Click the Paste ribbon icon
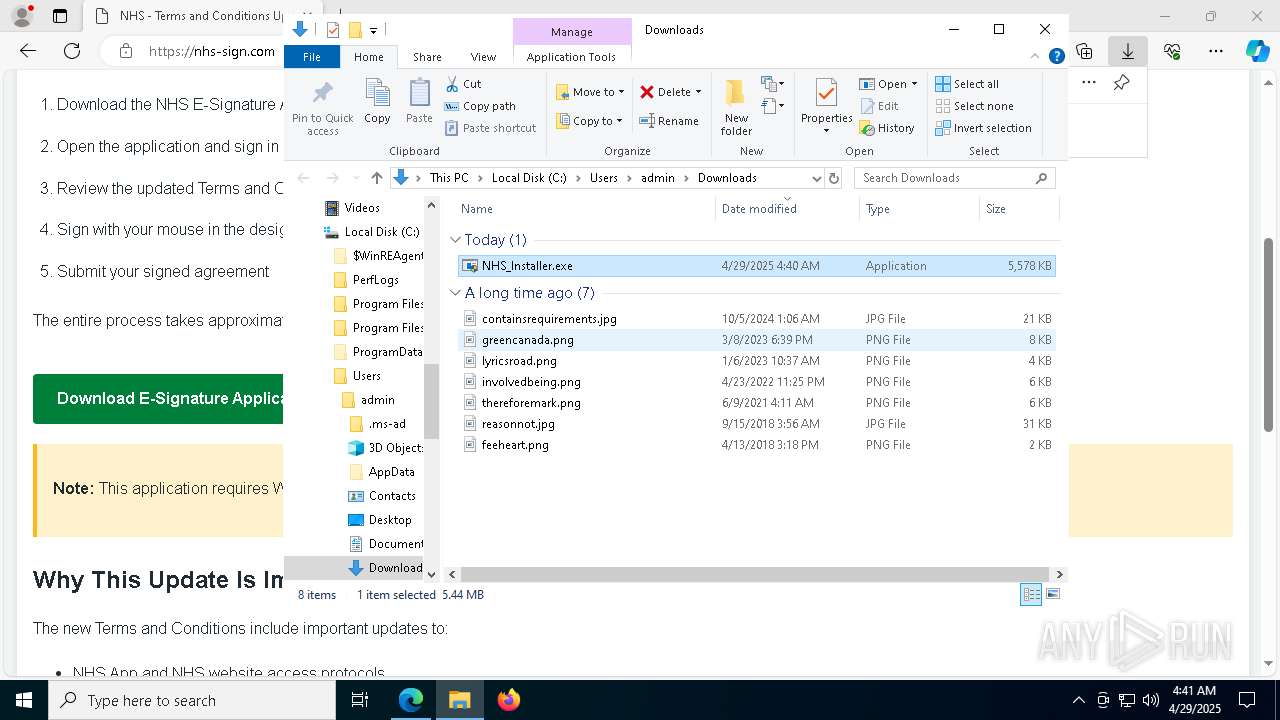 click(x=419, y=101)
